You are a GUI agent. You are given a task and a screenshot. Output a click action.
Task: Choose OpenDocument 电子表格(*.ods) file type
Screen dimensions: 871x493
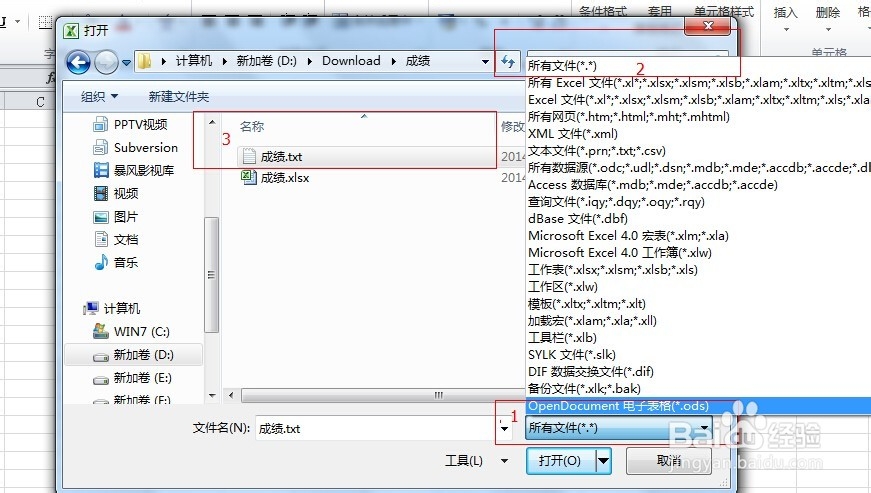pyautogui.click(x=698, y=406)
